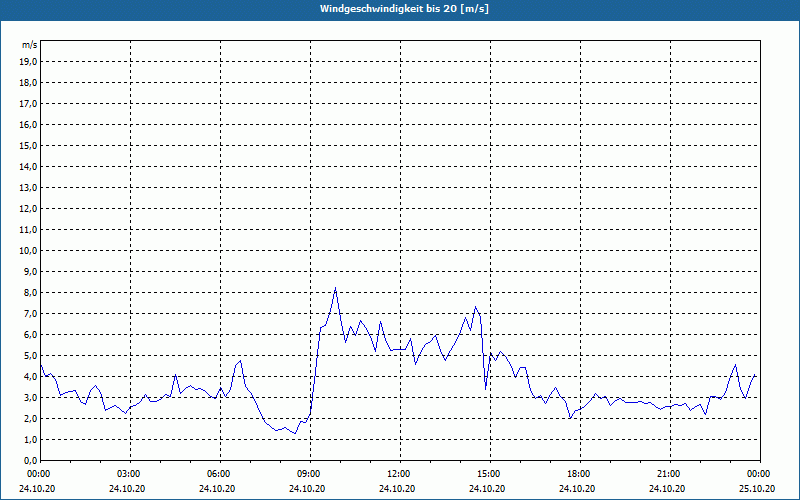Click the "06:00" time axis label
Viewport: 800px width, 500px height.
[x=218, y=474]
